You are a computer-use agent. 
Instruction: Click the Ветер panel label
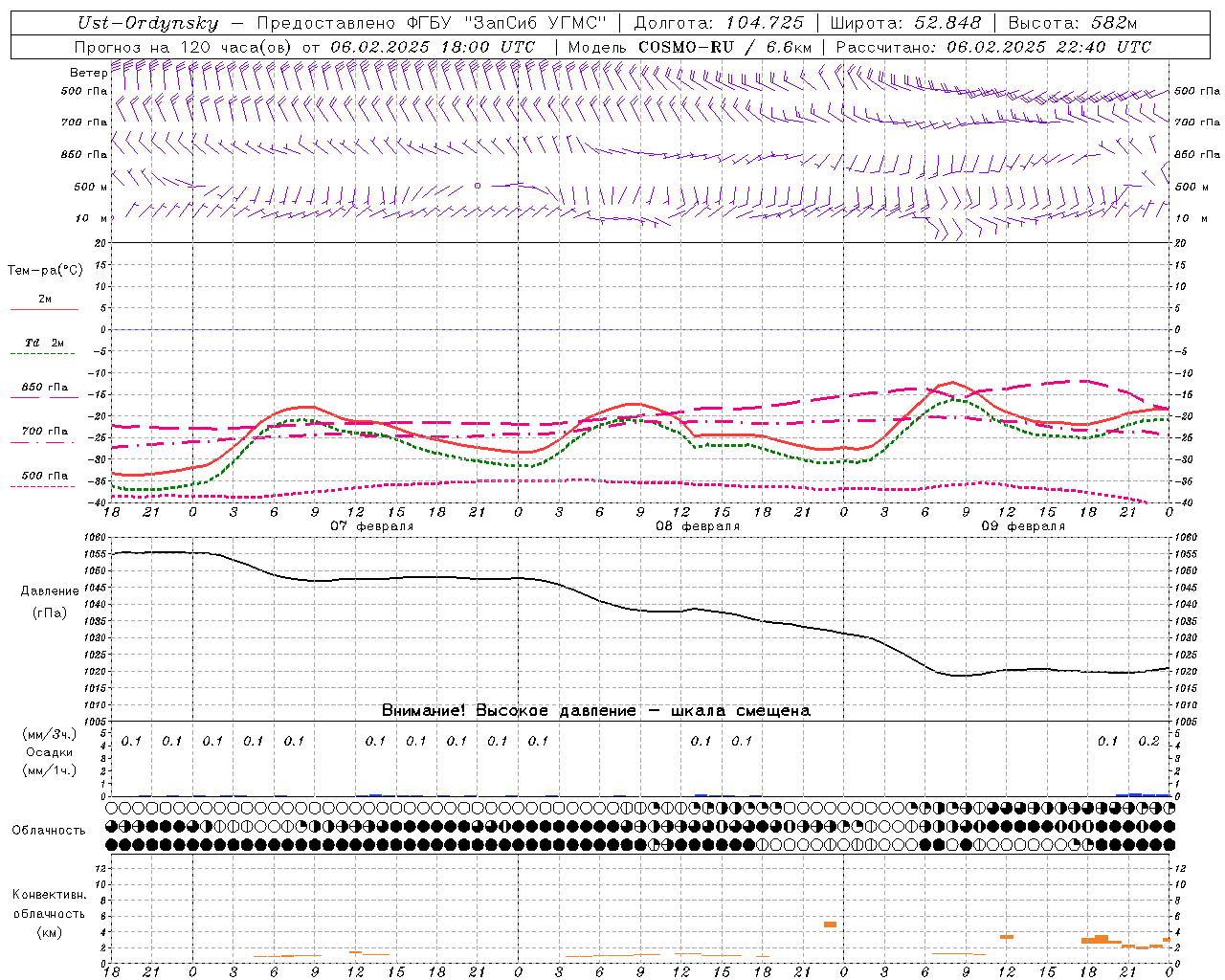(x=88, y=73)
